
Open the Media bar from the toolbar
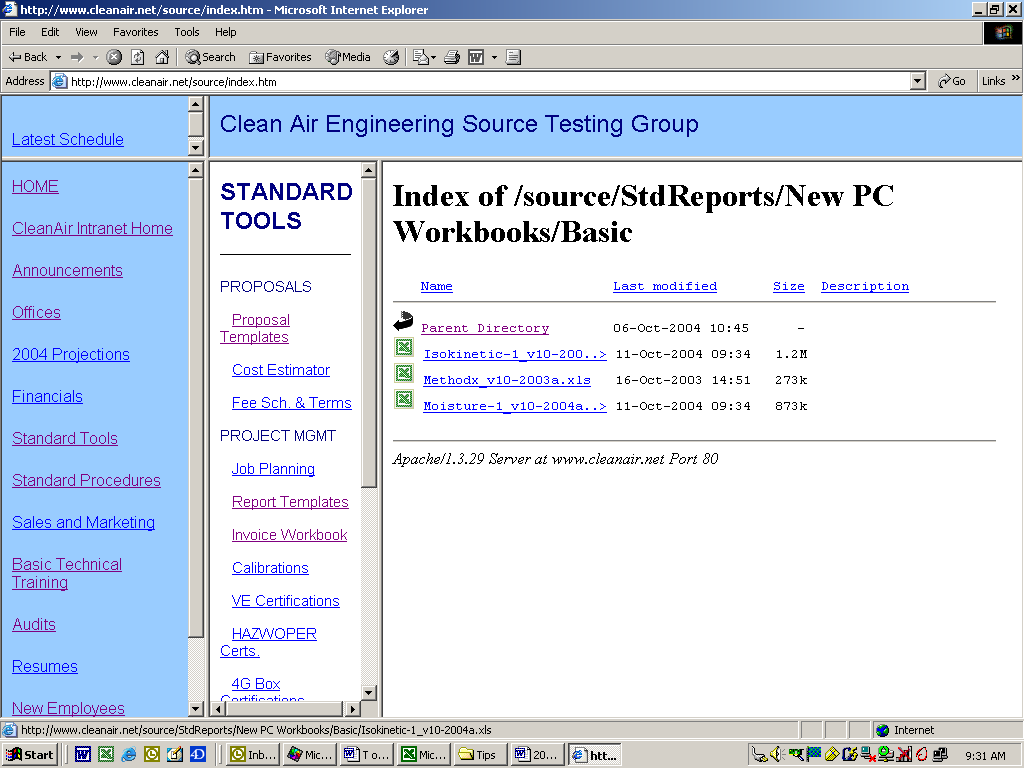[x=348, y=57]
